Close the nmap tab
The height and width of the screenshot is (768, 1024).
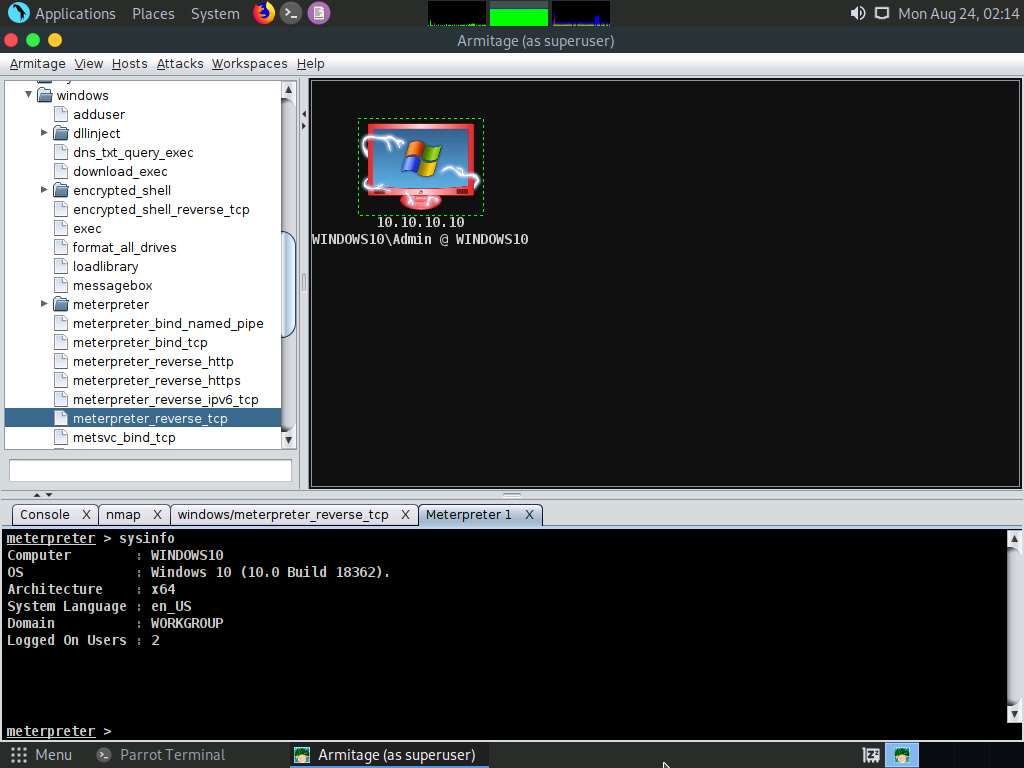click(x=157, y=515)
